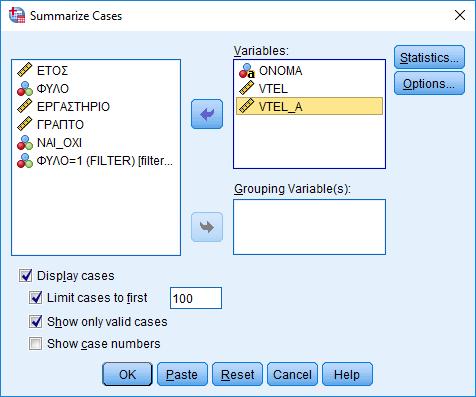
Task: Uncheck the Display cases checkbox
Action: tap(26, 276)
